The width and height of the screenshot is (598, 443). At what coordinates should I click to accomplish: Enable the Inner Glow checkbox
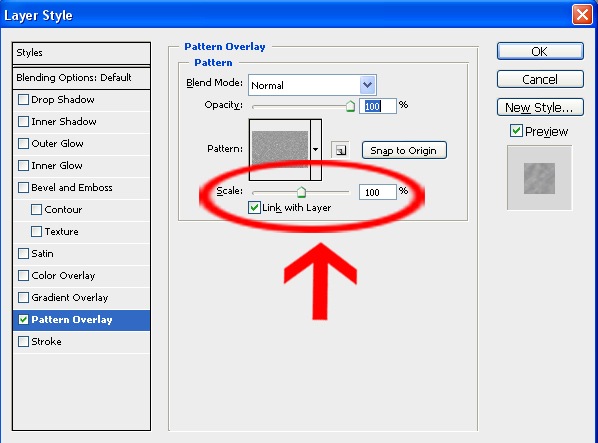pyautogui.click(x=24, y=165)
